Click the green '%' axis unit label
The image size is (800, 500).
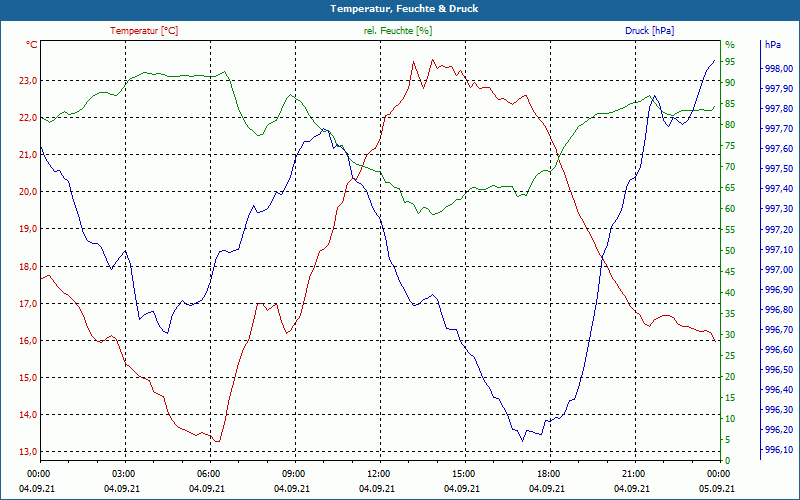tap(730, 45)
